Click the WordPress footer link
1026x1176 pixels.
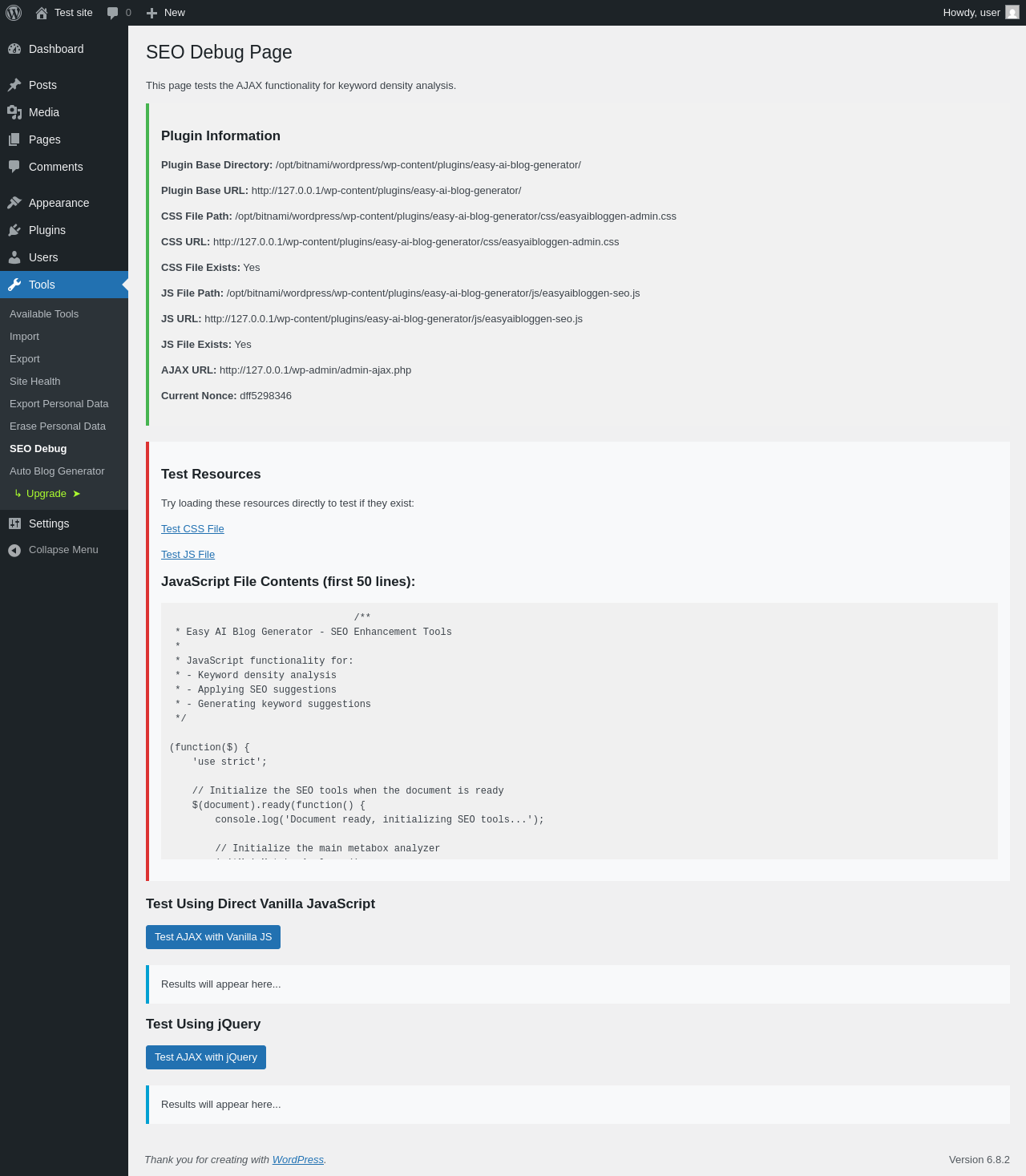pos(298,1160)
